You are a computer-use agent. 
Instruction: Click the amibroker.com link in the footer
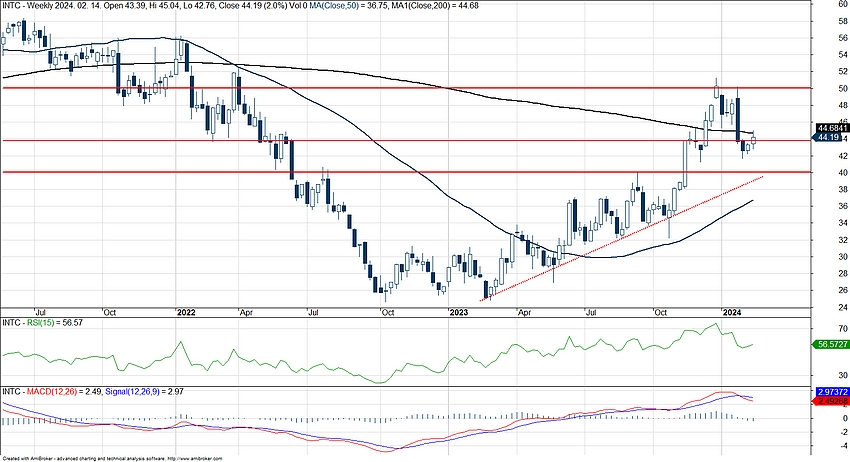pos(197,459)
